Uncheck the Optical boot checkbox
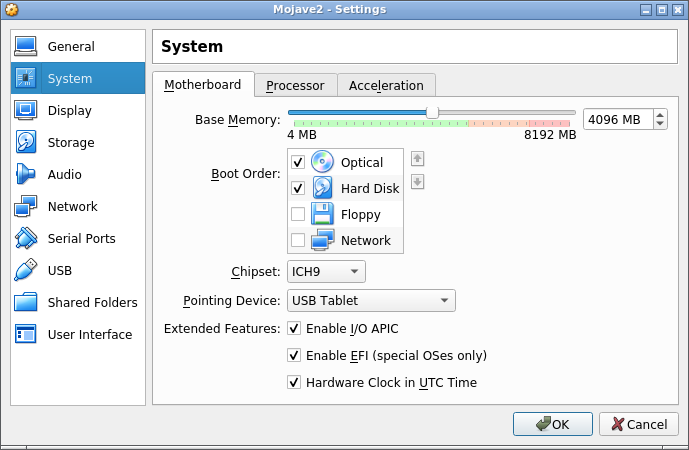This screenshot has width=689, height=450. [x=298, y=162]
